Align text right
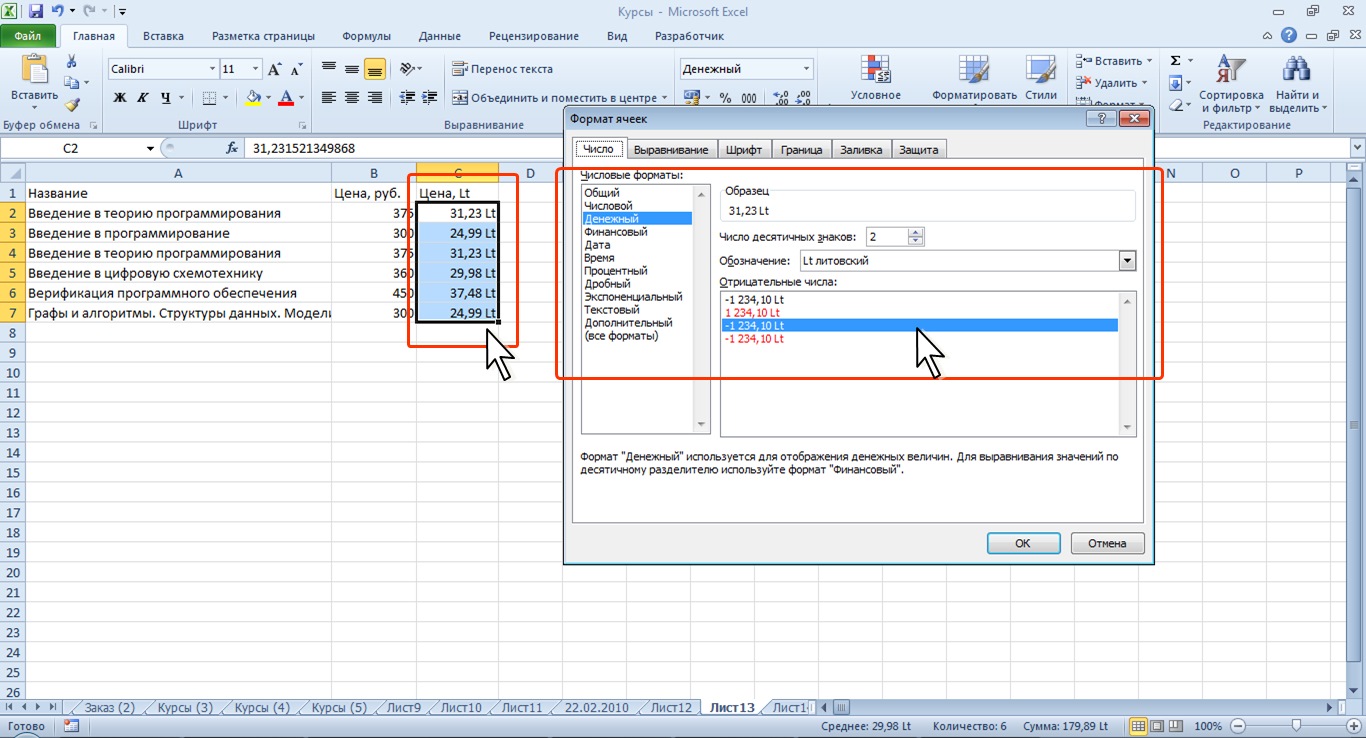Image resolution: width=1366 pixels, height=738 pixels. coord(375,98)
